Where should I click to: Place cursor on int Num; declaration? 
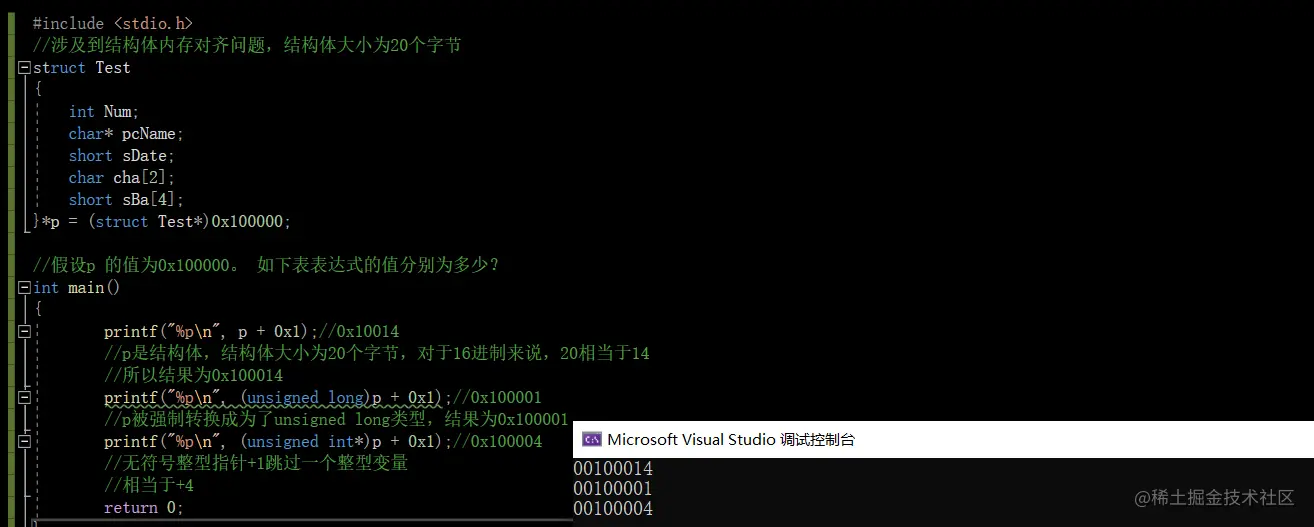pos(104,112)
